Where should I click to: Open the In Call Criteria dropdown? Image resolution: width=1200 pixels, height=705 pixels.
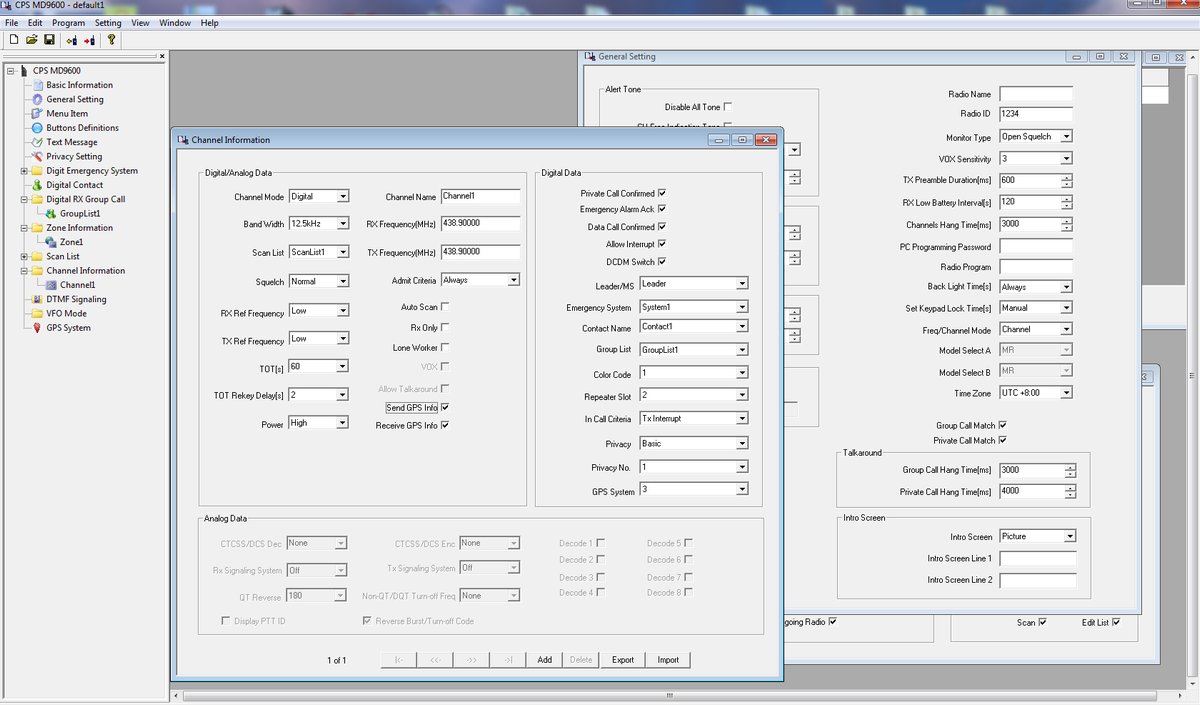(x=694, y=419)
